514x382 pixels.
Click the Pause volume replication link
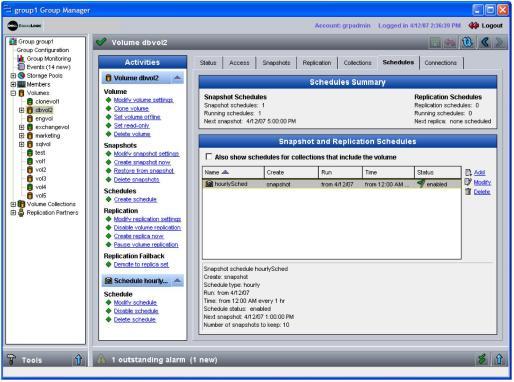click(x=146, y=245)
